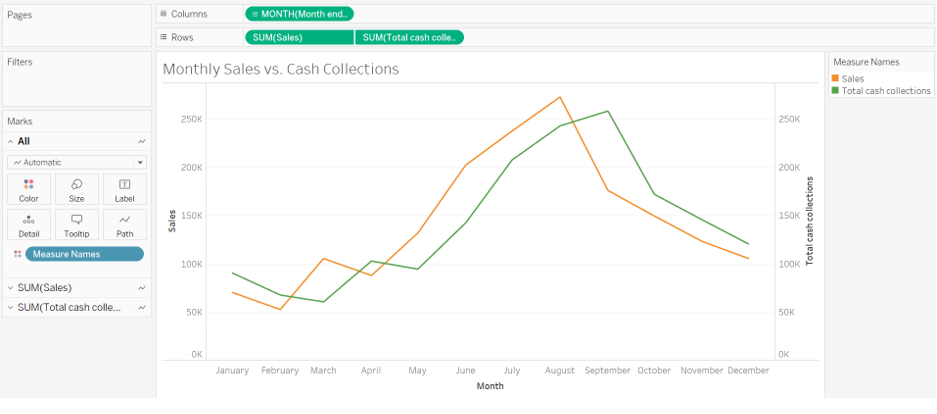Open the Label marks card
Image resolution: width=937 pixels, height=414 pixels.
[124, 189]
